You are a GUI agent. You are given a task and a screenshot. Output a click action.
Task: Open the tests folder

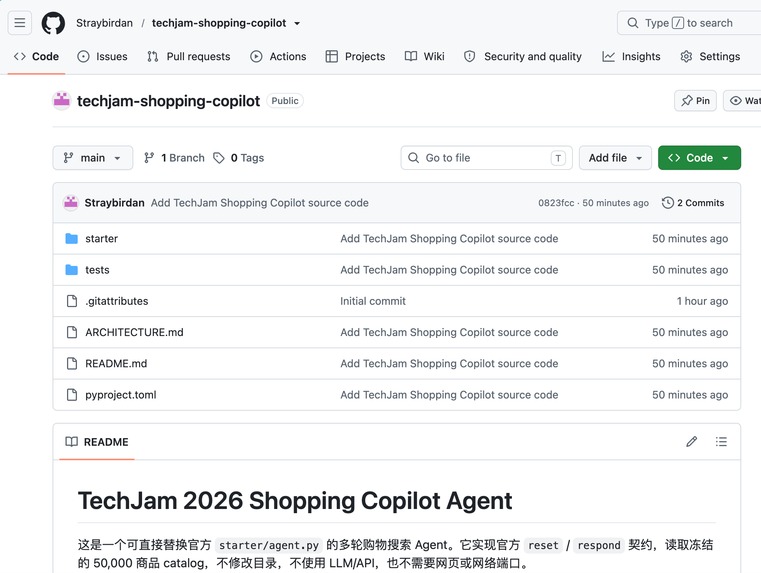point(97,270)
